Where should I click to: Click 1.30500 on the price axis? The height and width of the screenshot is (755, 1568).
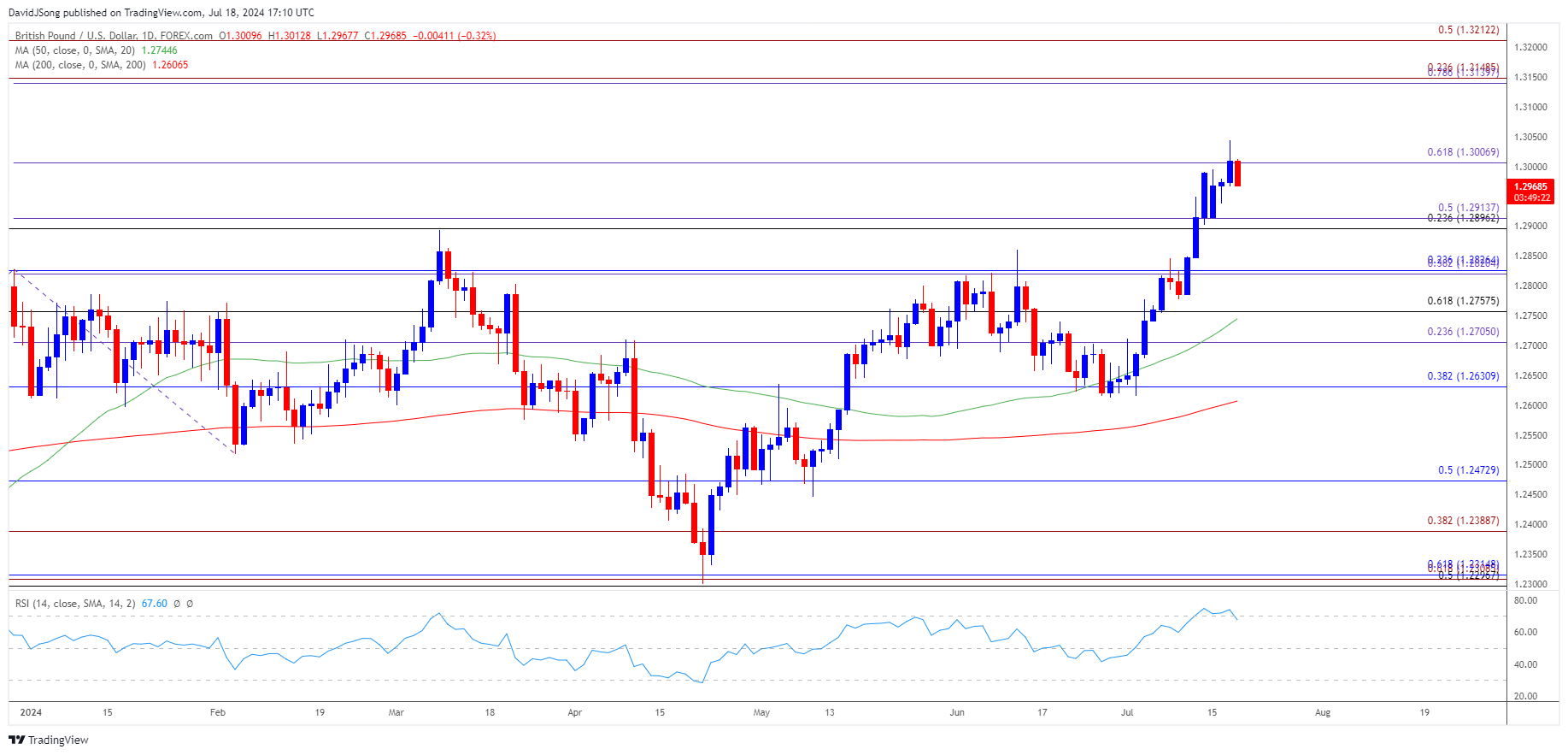click(1530, 138)
